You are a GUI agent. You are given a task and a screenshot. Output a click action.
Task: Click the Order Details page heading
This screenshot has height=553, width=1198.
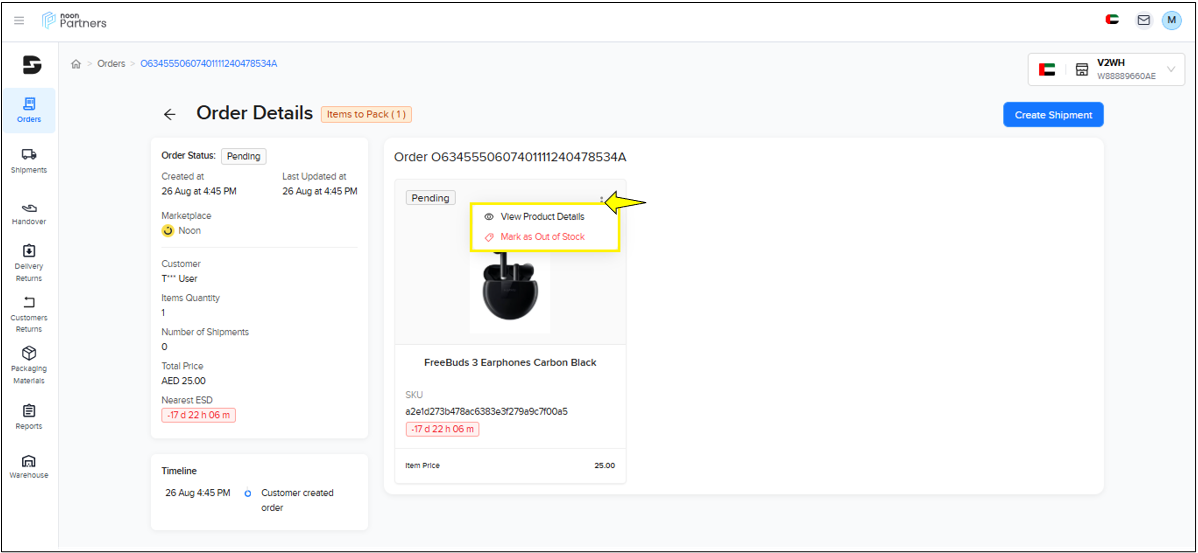point(254,113)
